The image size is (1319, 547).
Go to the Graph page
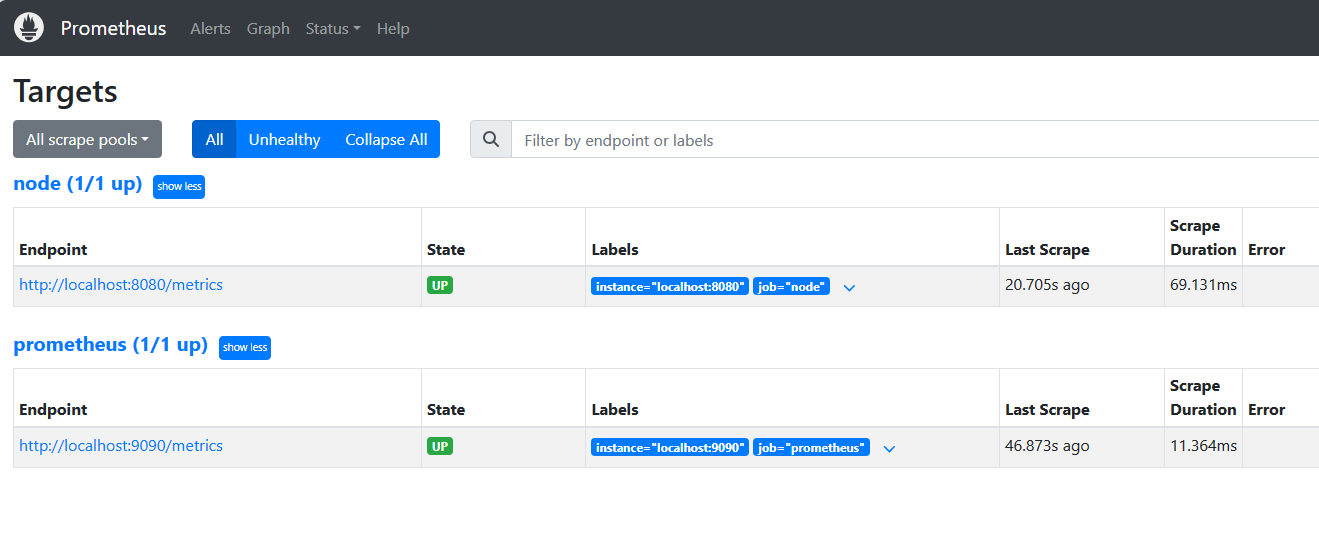tap(268, 29)
